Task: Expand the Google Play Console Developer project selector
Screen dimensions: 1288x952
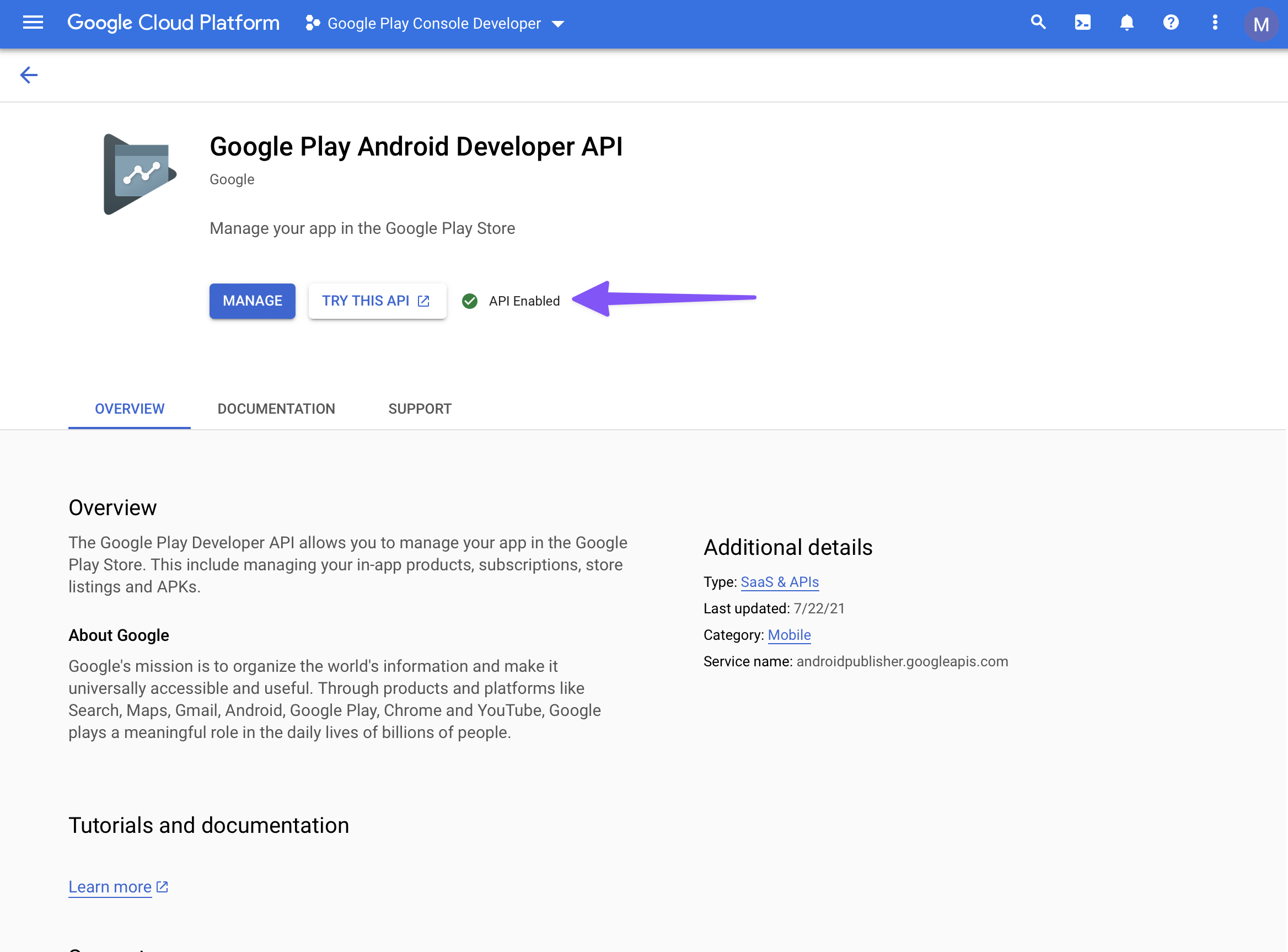Action: [434, 24]
